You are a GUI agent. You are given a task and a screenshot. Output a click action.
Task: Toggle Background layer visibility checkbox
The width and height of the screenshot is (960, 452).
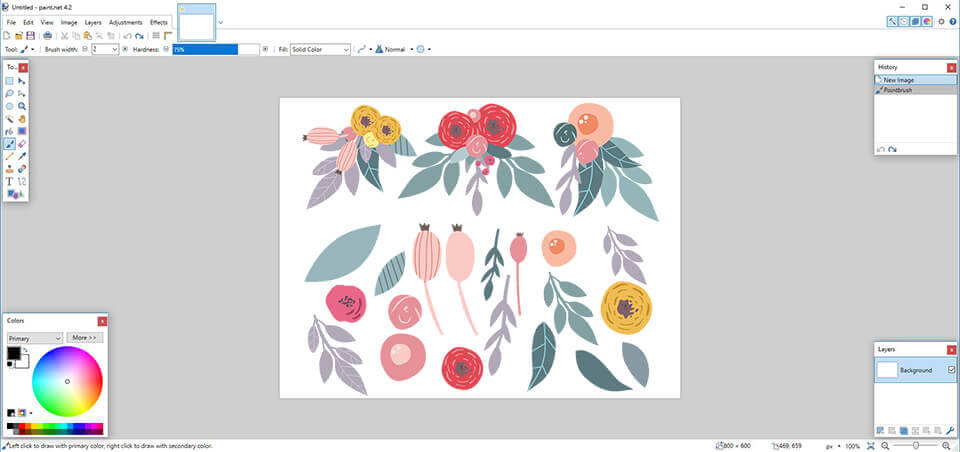click(x=951, y=370)
